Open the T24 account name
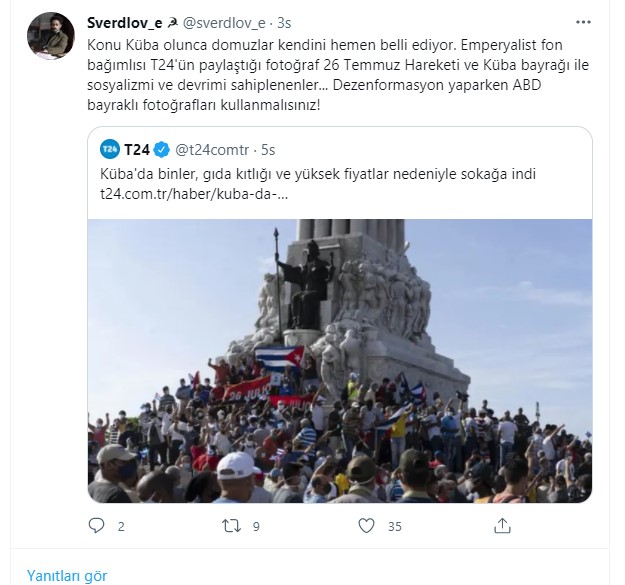The width and height of the screenshot is (625, 585). [137, 150]
